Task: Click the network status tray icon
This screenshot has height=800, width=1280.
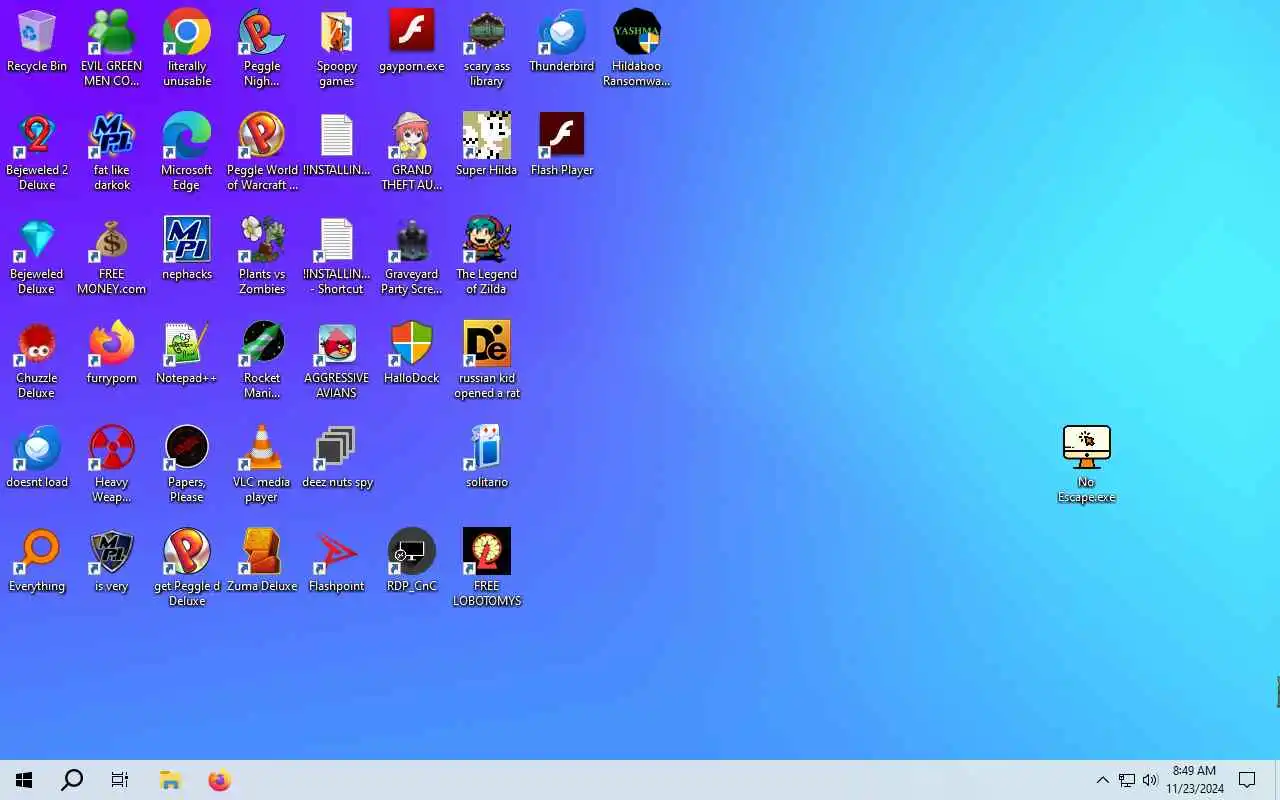Action: point(1127,780)
